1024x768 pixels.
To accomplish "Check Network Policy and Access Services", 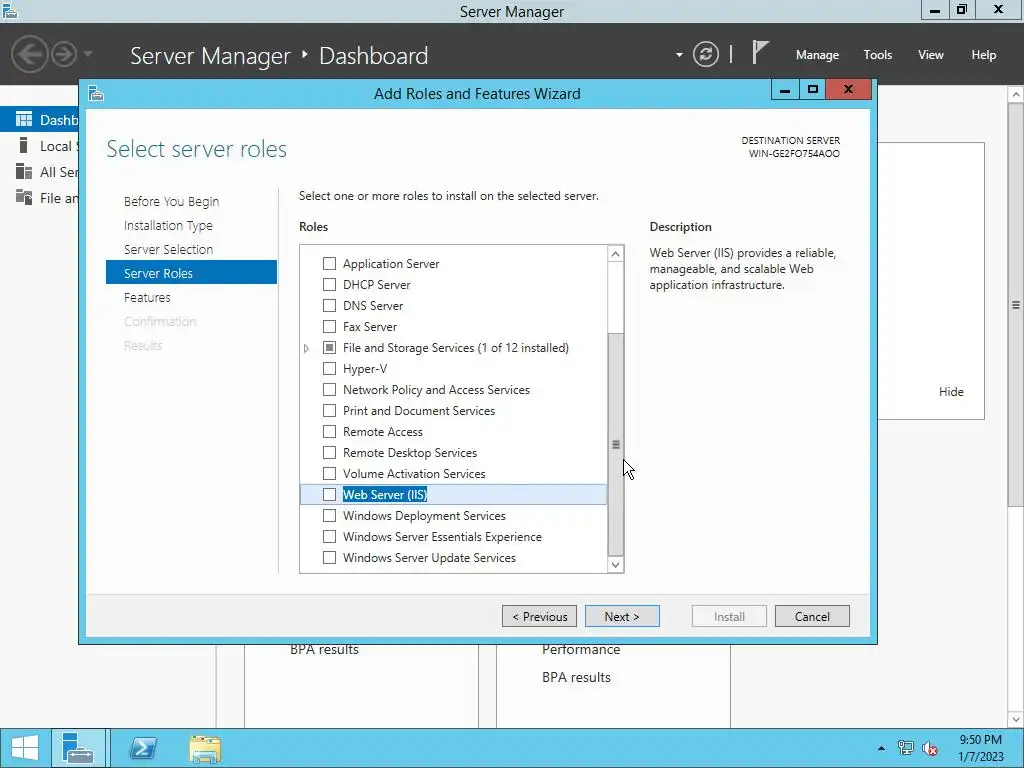I will tap(329, 389).
